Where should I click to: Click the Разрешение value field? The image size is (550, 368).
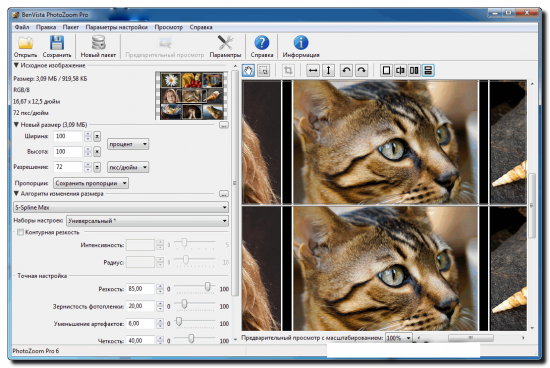(x=68, y=167)
